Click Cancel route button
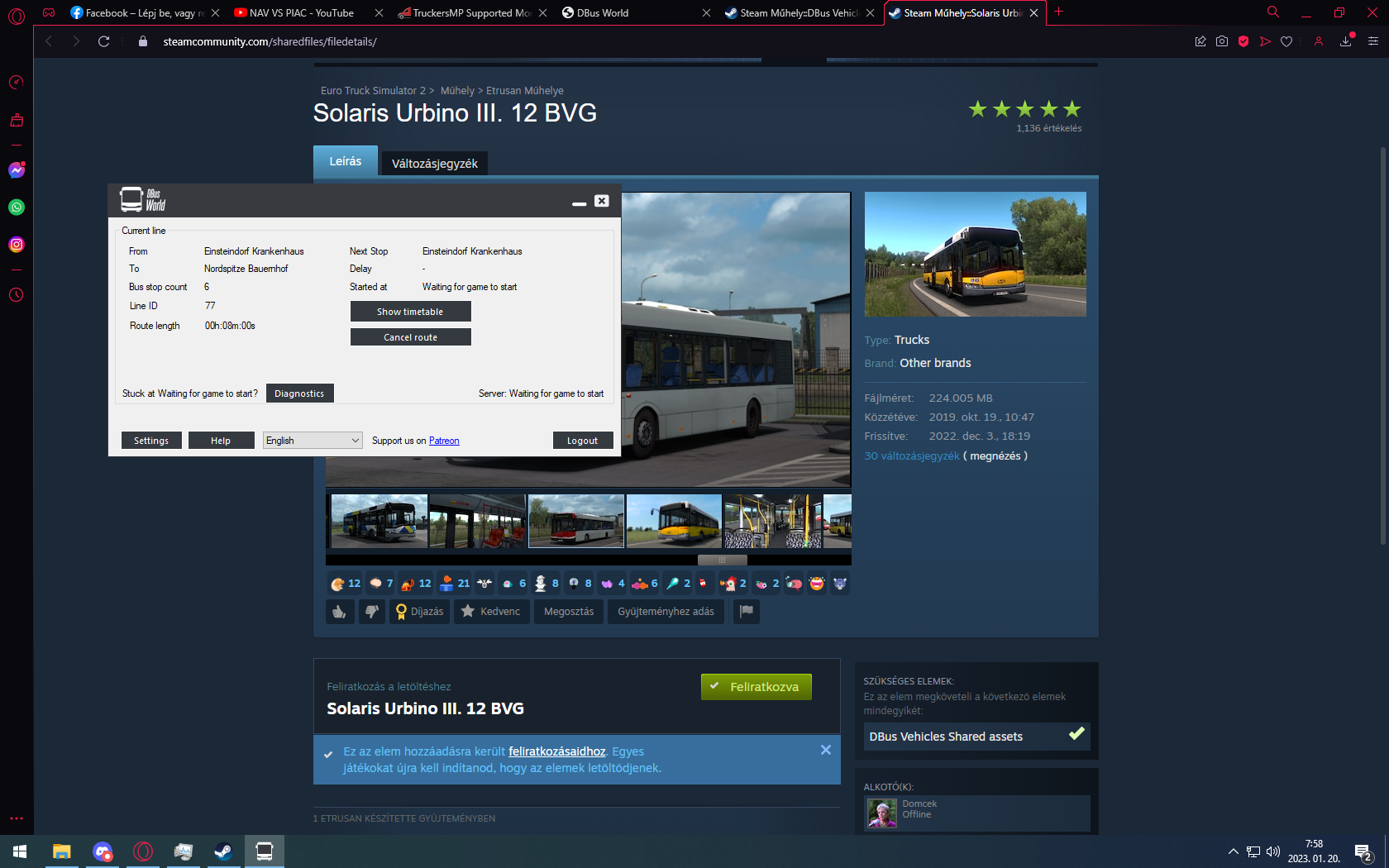1389x868 pixels. [410, 337]
